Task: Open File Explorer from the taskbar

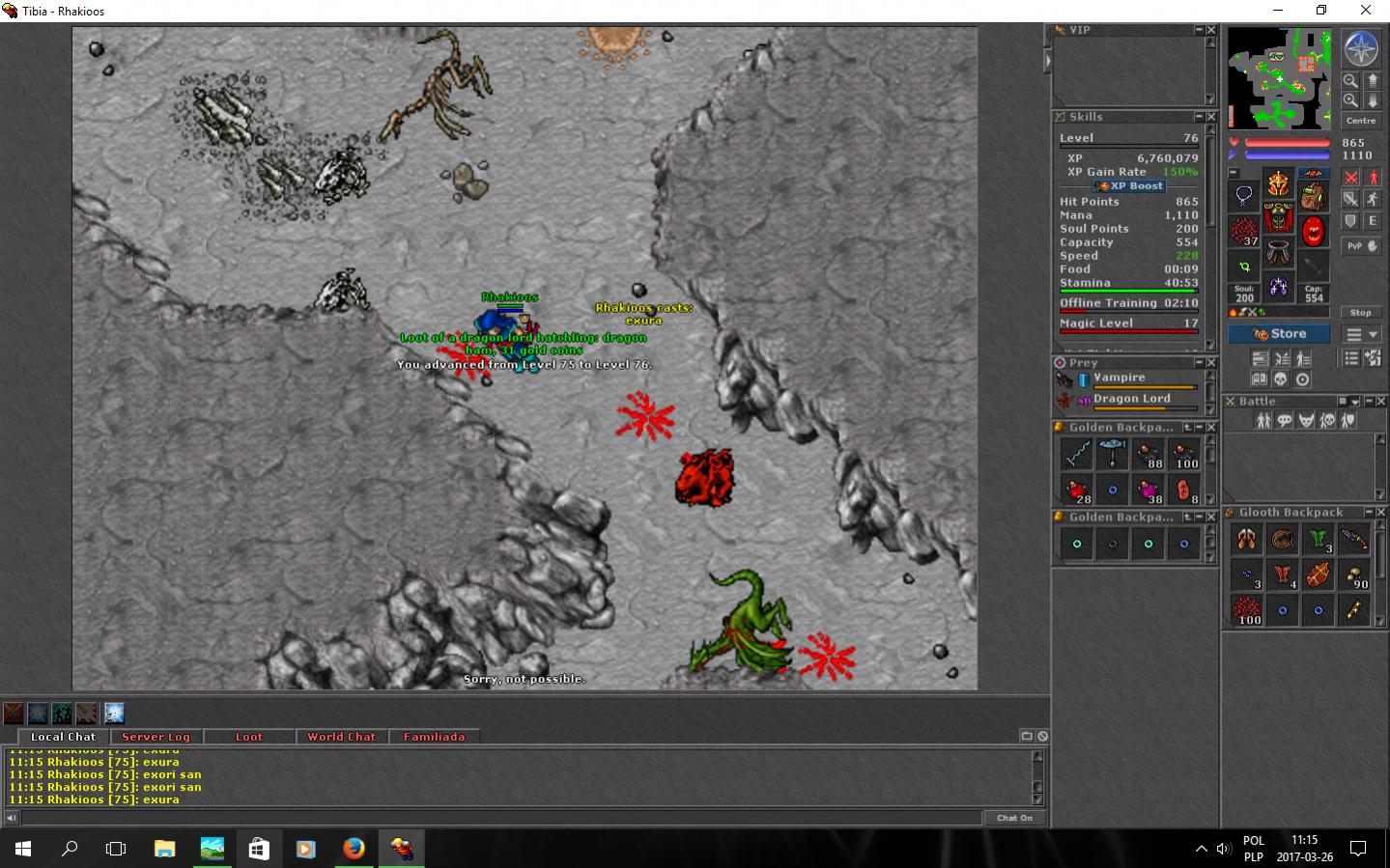Action: click(x=164, y=849)
